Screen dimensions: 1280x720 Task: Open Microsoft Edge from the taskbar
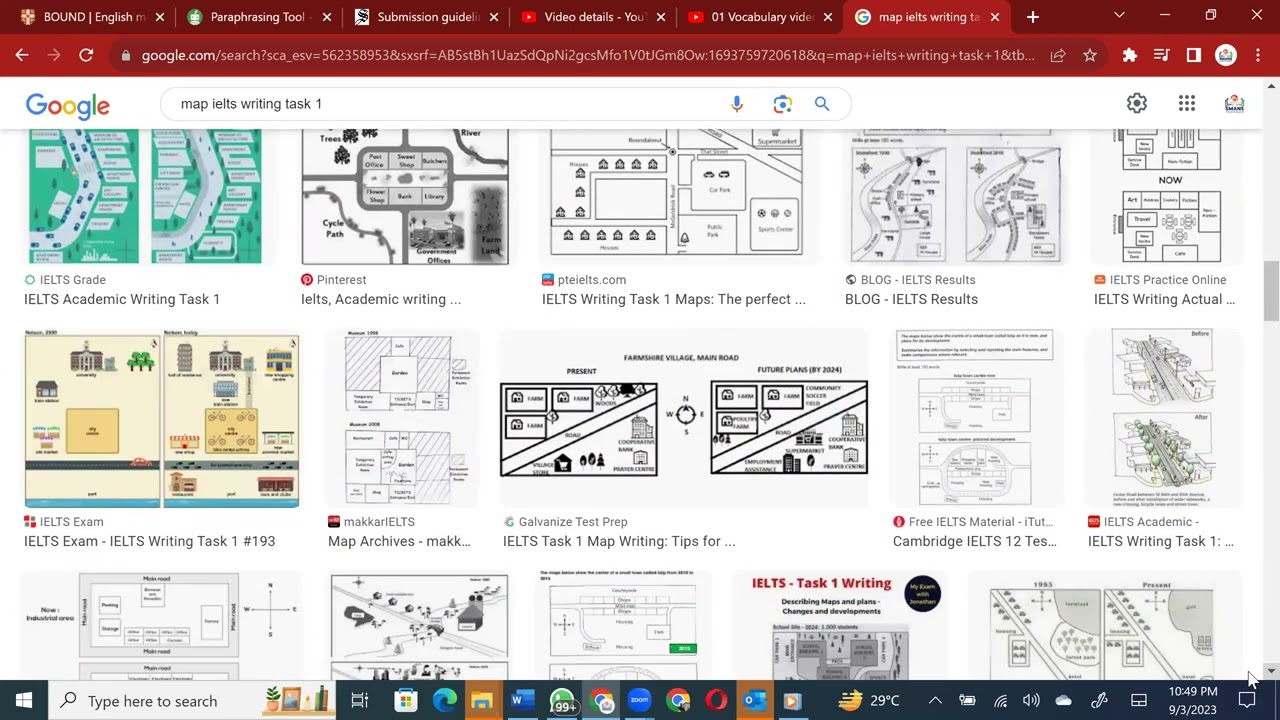pyautogui.click(x=444, y=701)
